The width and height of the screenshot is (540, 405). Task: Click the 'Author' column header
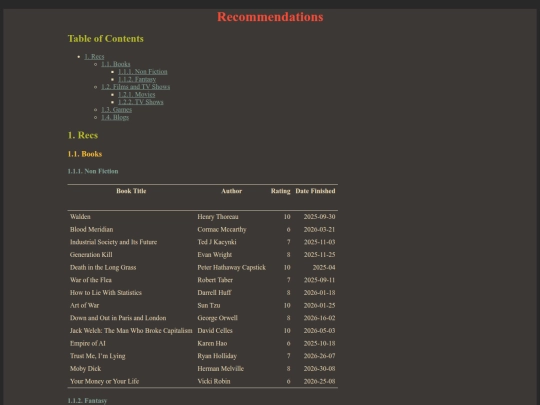point(231,191)
